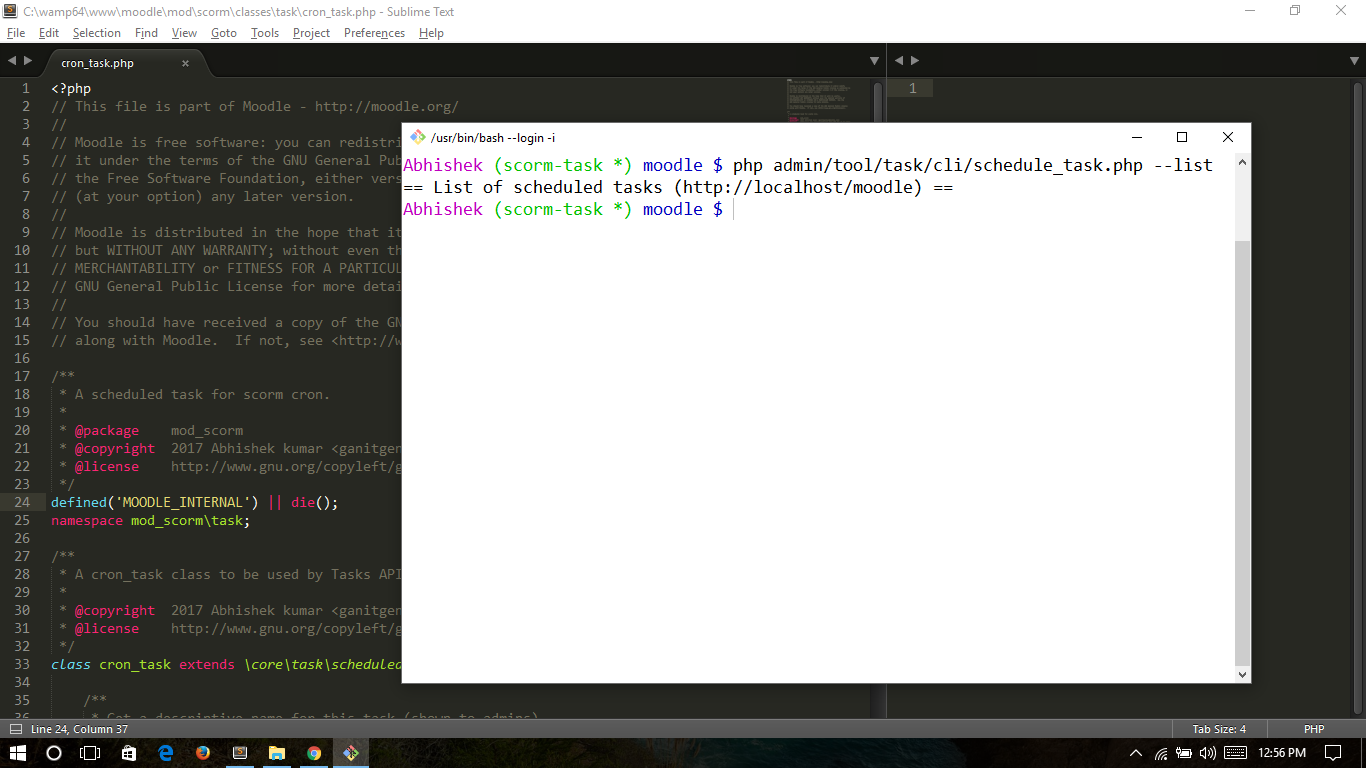The height and width of the screenshot is (768, 1366).
Task: Click the battery tray icon
Action: tap(1184, 753)
